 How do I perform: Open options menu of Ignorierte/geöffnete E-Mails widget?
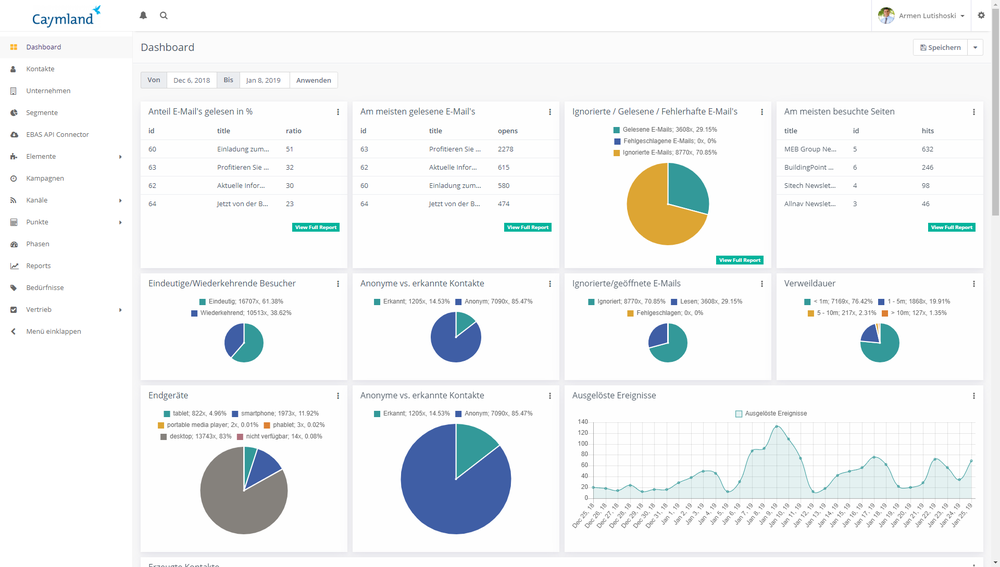pyautogui.click(x=761, y=284)
